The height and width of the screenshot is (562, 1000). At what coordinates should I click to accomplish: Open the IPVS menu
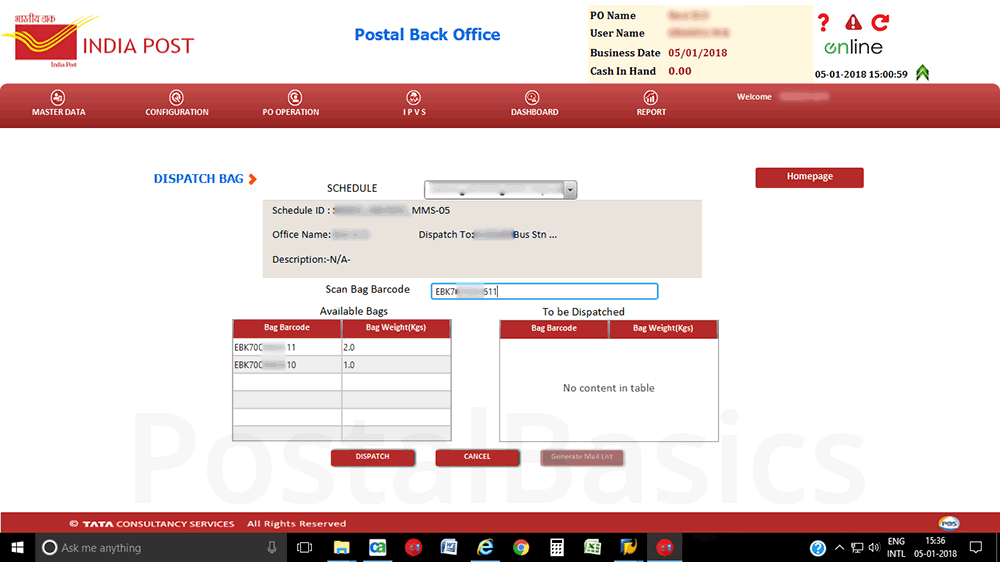pyautogui.click(x=414, y=103)
